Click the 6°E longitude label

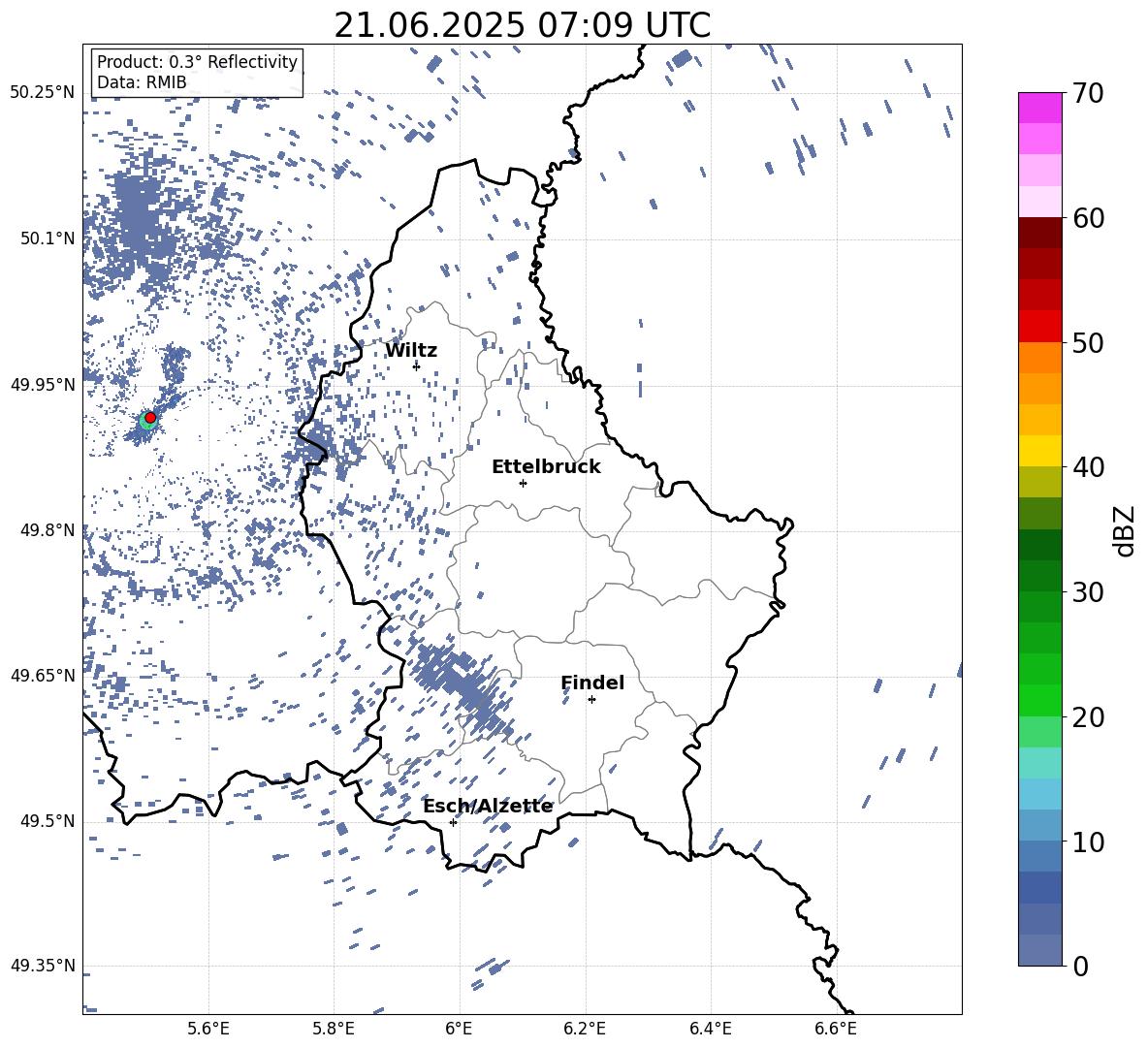(x=459, y=1029)
